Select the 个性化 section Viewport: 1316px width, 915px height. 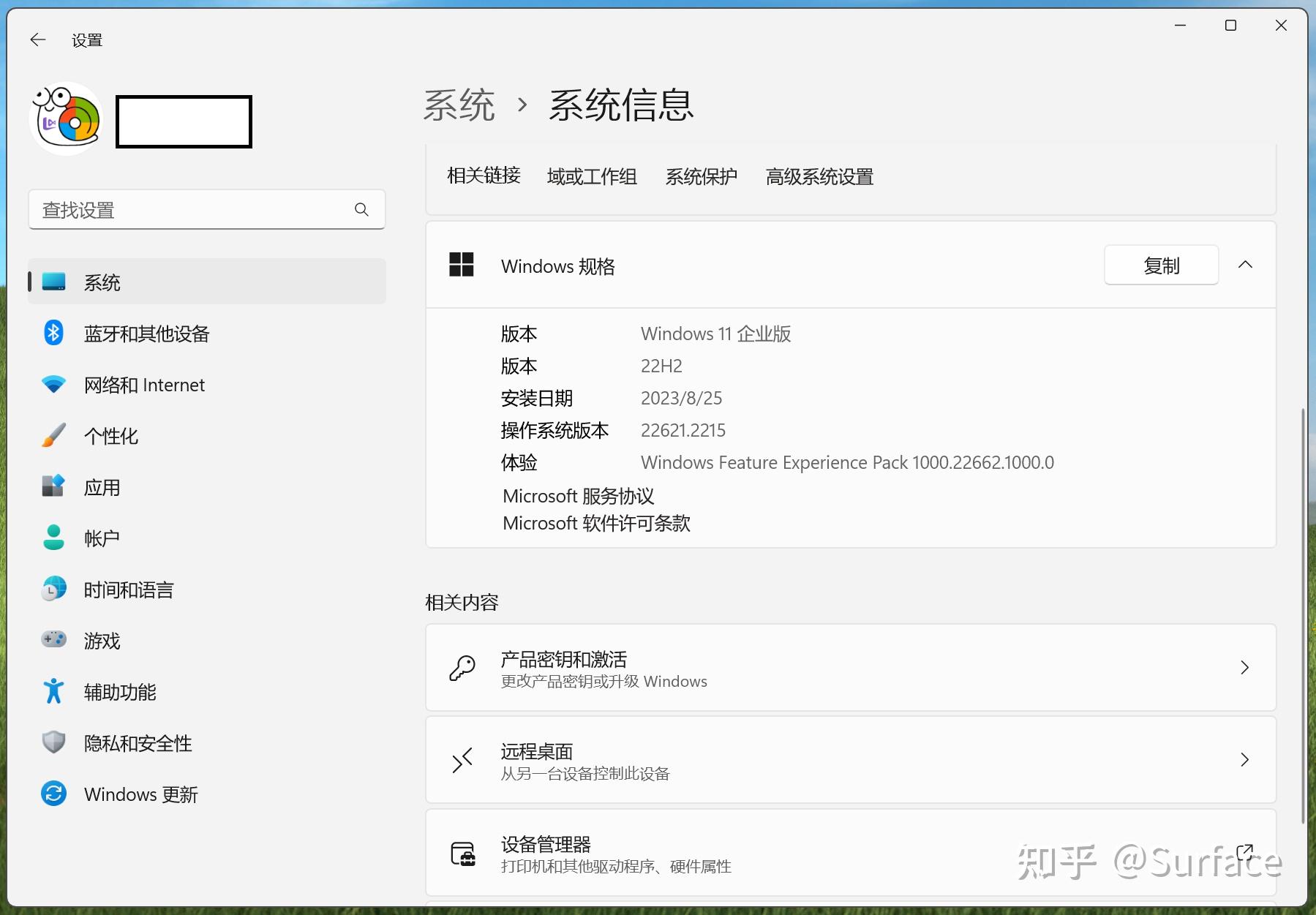(110, 435)
